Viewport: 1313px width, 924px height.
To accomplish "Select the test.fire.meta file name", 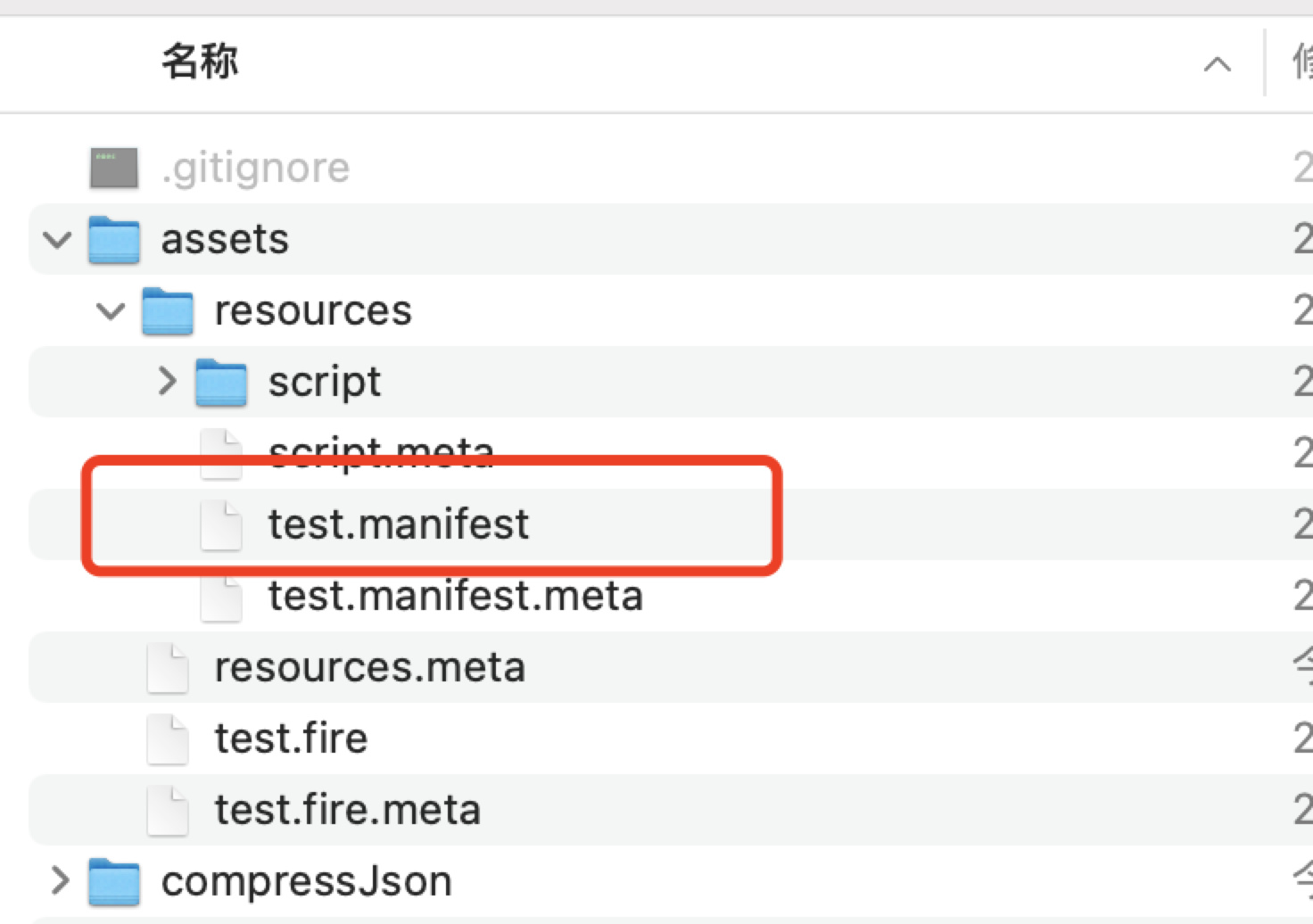I will pyautogui.click(x=347, y=810).
